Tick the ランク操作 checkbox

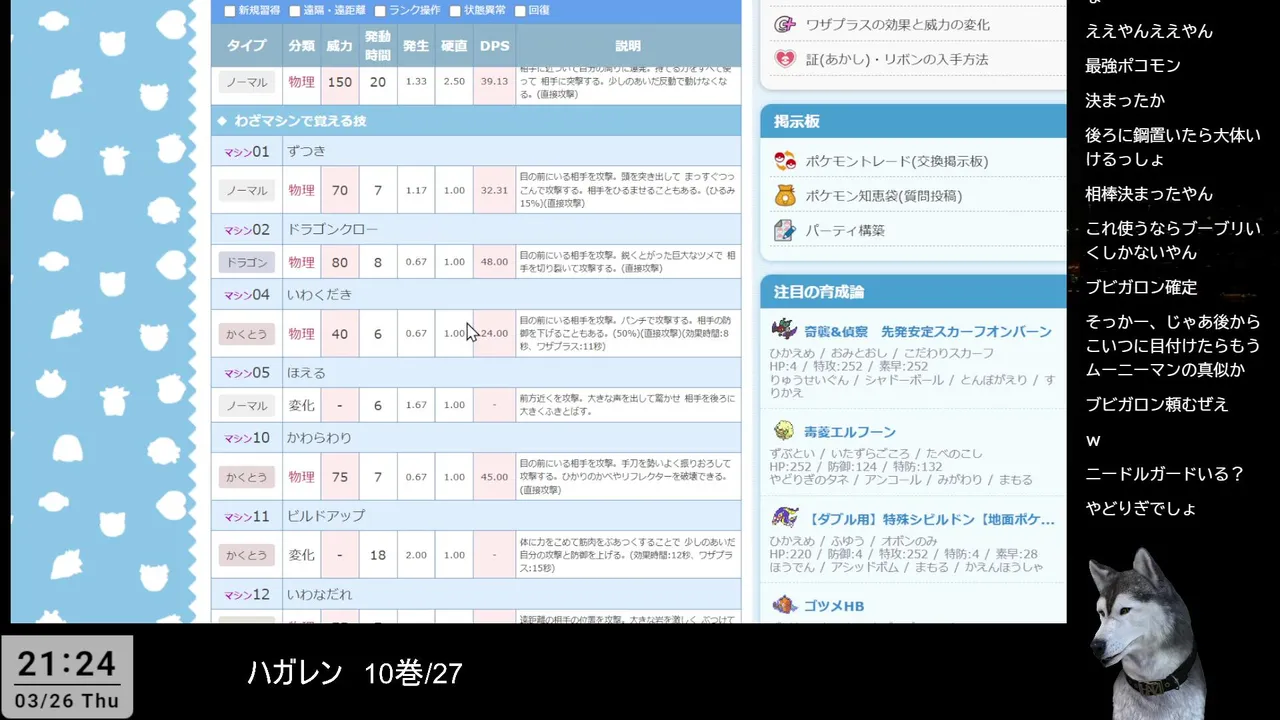pyautogui.click(x=380, y=11)
